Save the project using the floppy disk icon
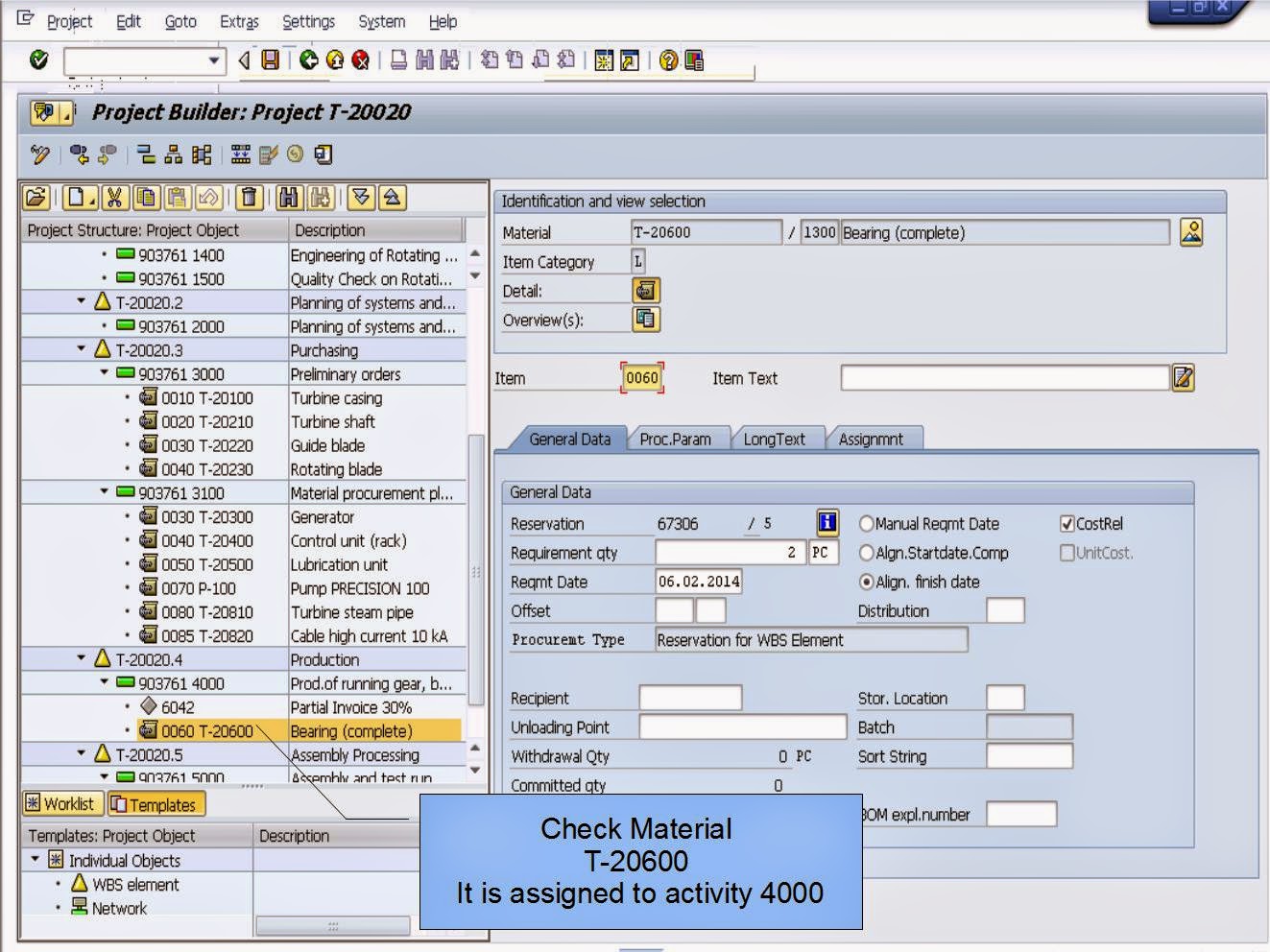The image size is (1270, 952). [x=270, y=59]
